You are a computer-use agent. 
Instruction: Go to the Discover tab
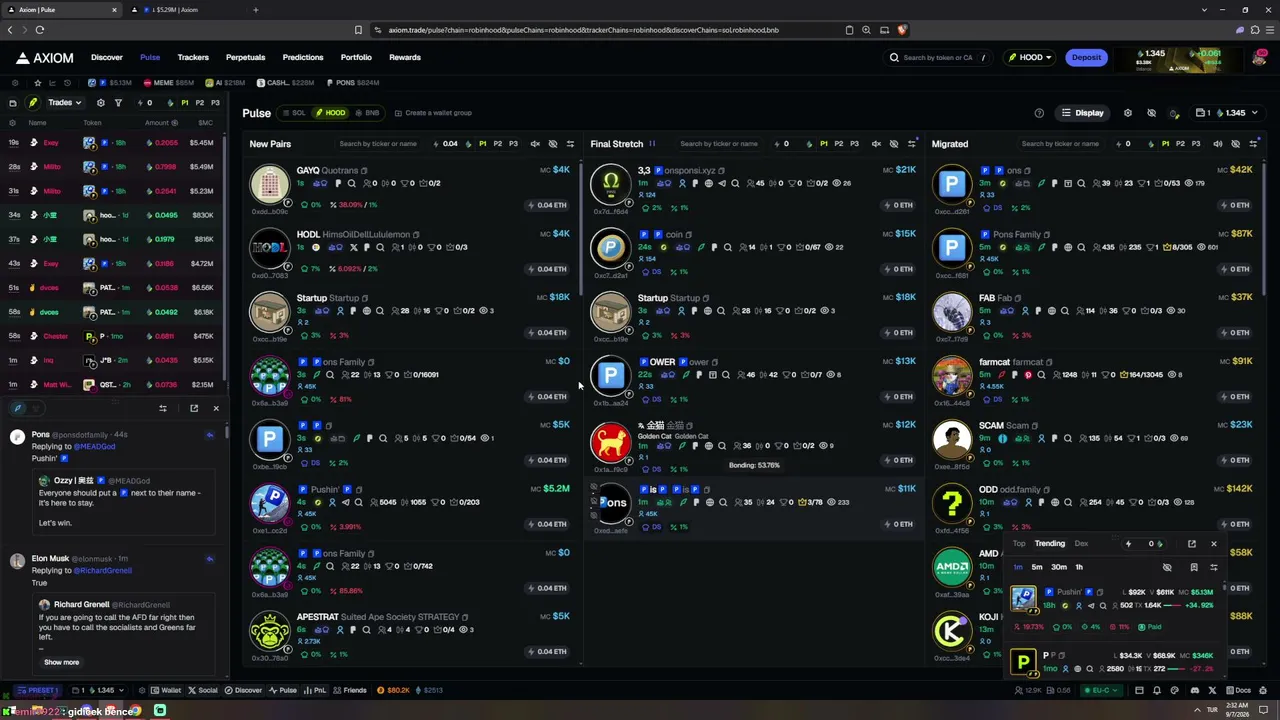(107, 57)
